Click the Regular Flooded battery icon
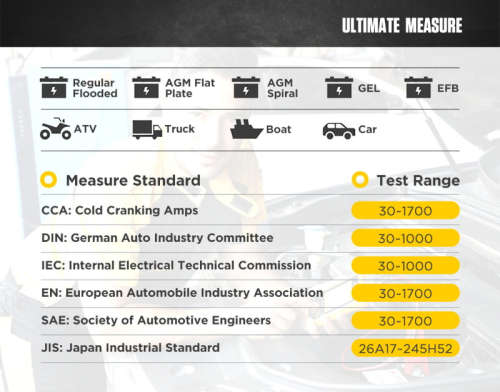The image size is (500, 392). [x=54, y=88]
